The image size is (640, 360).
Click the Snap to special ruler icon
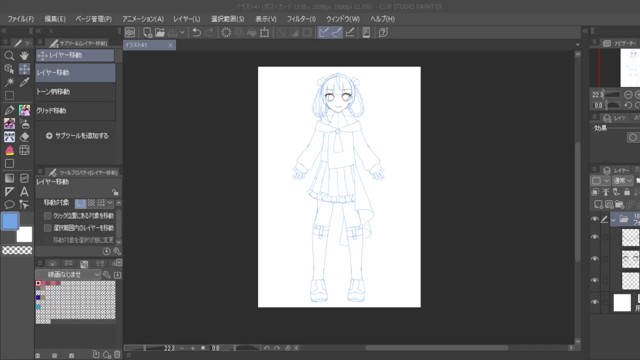point(337,33)
